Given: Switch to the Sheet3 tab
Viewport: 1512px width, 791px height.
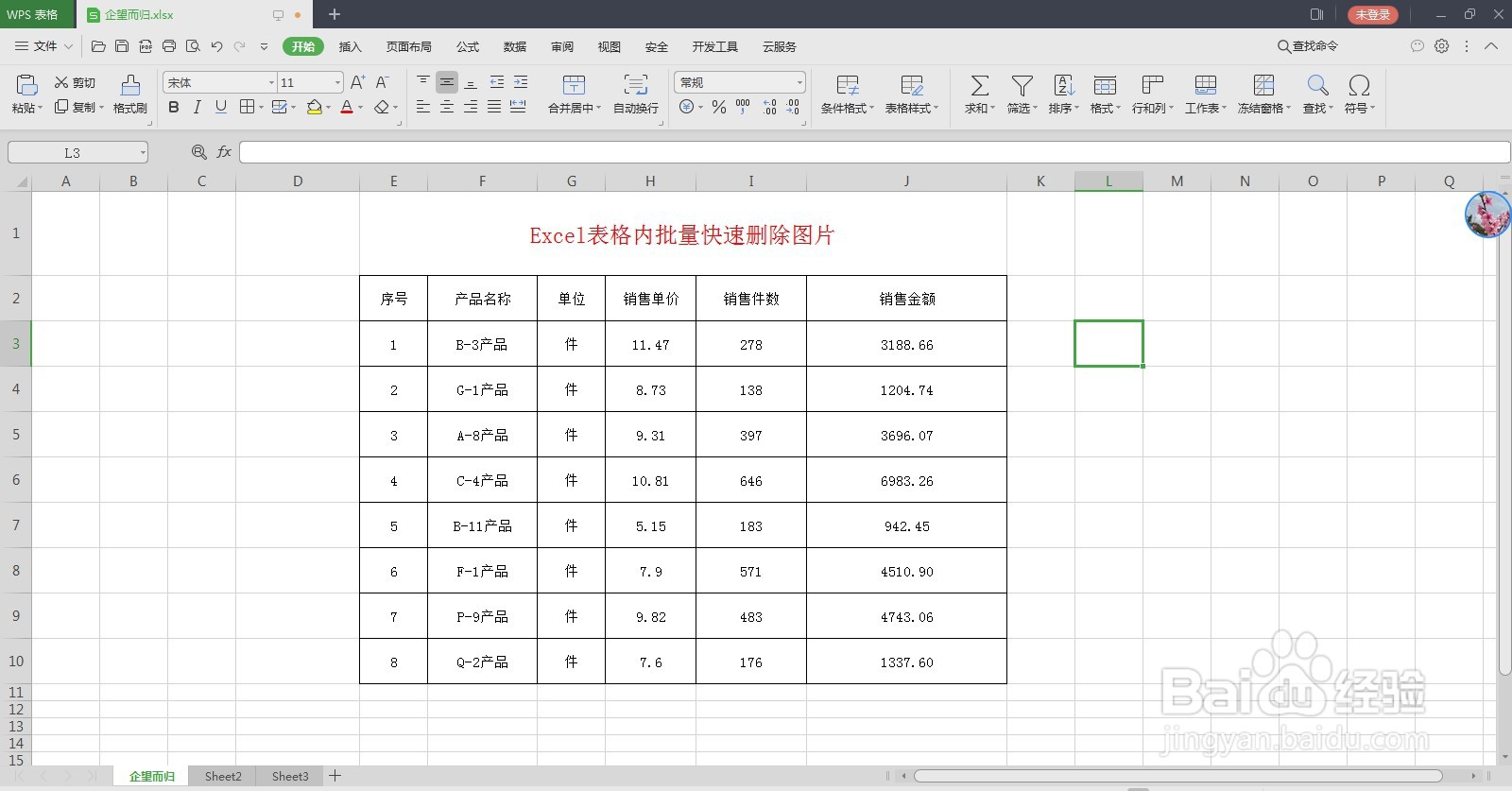Looking at the screenshot, I should [x=290, y=776].
